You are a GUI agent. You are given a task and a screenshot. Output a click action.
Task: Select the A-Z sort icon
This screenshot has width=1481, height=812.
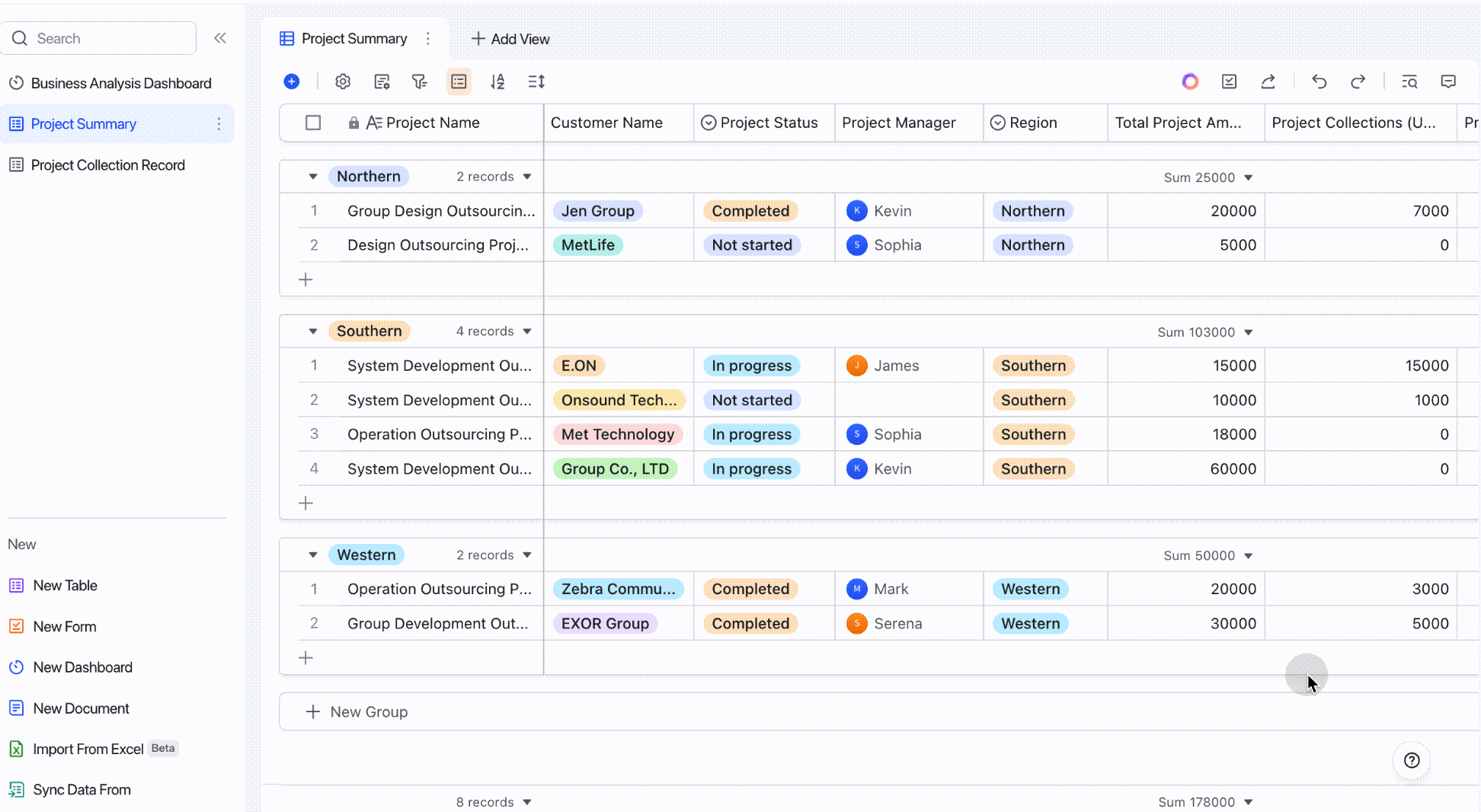pos(497,82)
